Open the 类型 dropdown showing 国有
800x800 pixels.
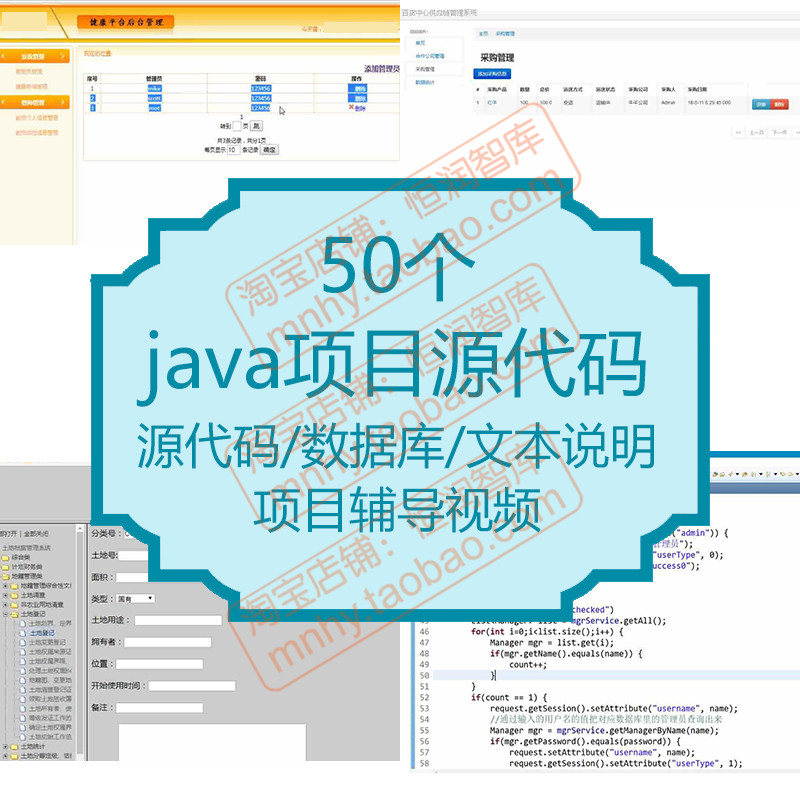(x=135, y=598)
